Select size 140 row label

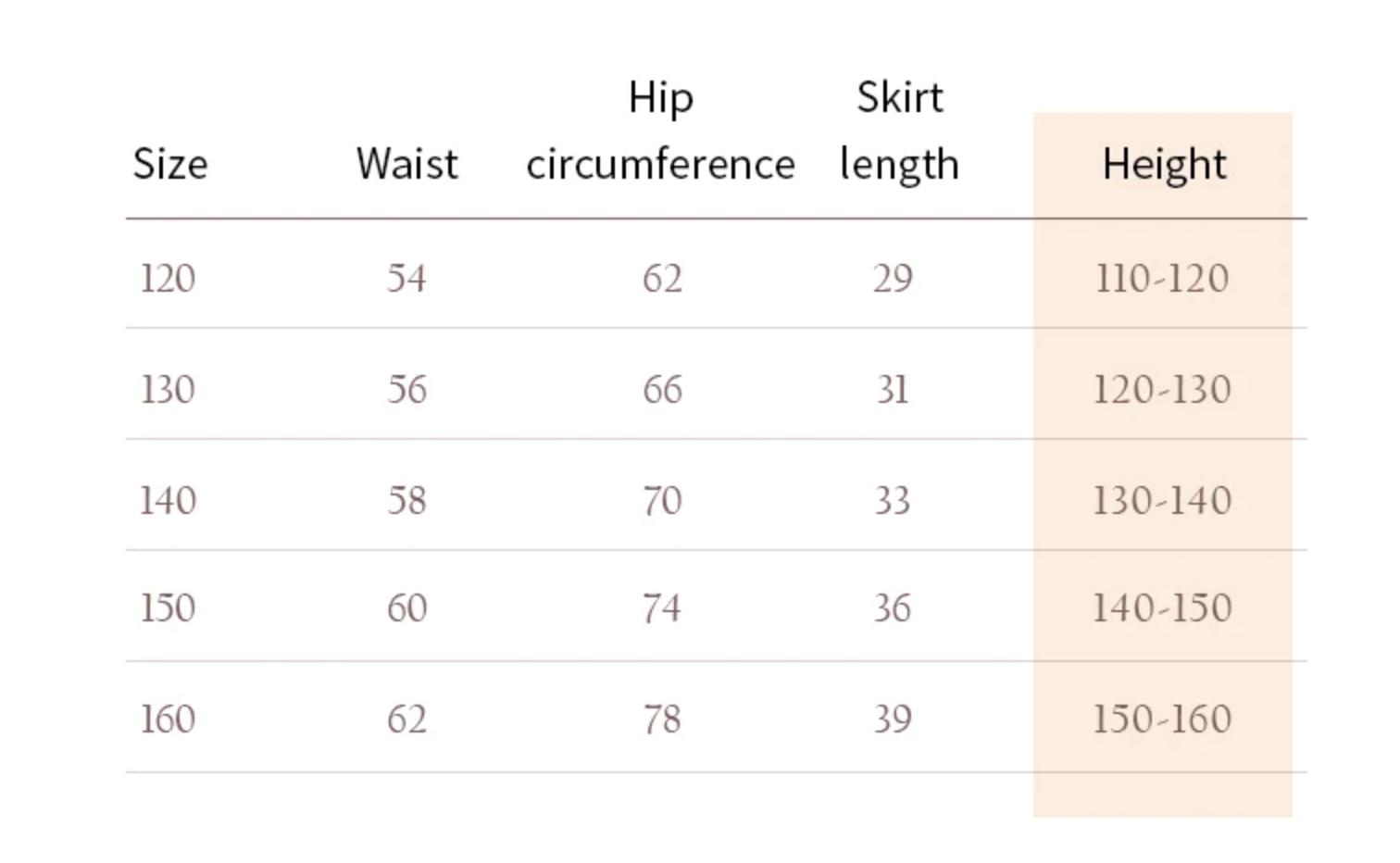click(x=168, y=500)
